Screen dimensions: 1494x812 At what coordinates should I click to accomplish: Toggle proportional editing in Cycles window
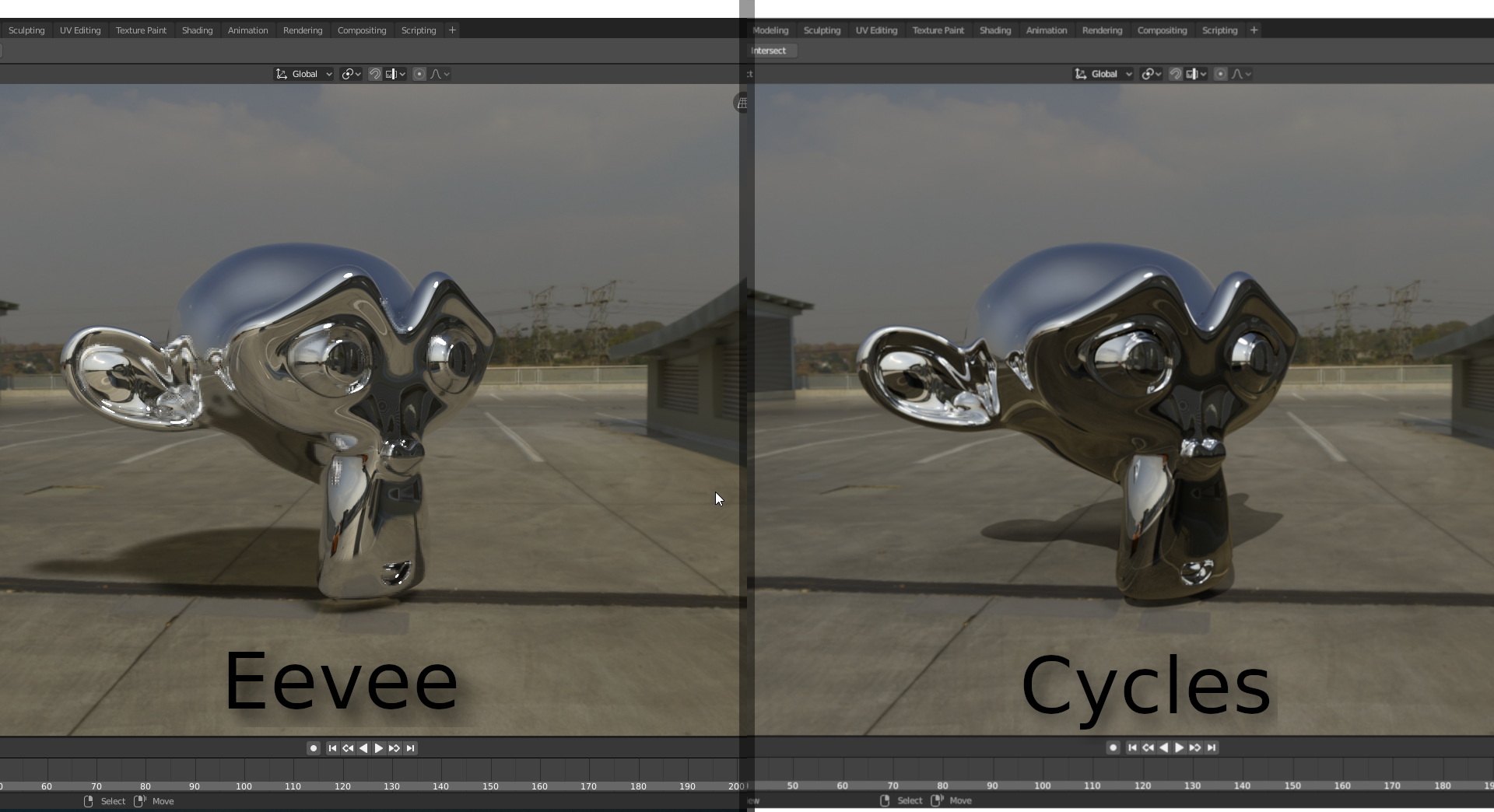coord(1220,74)
